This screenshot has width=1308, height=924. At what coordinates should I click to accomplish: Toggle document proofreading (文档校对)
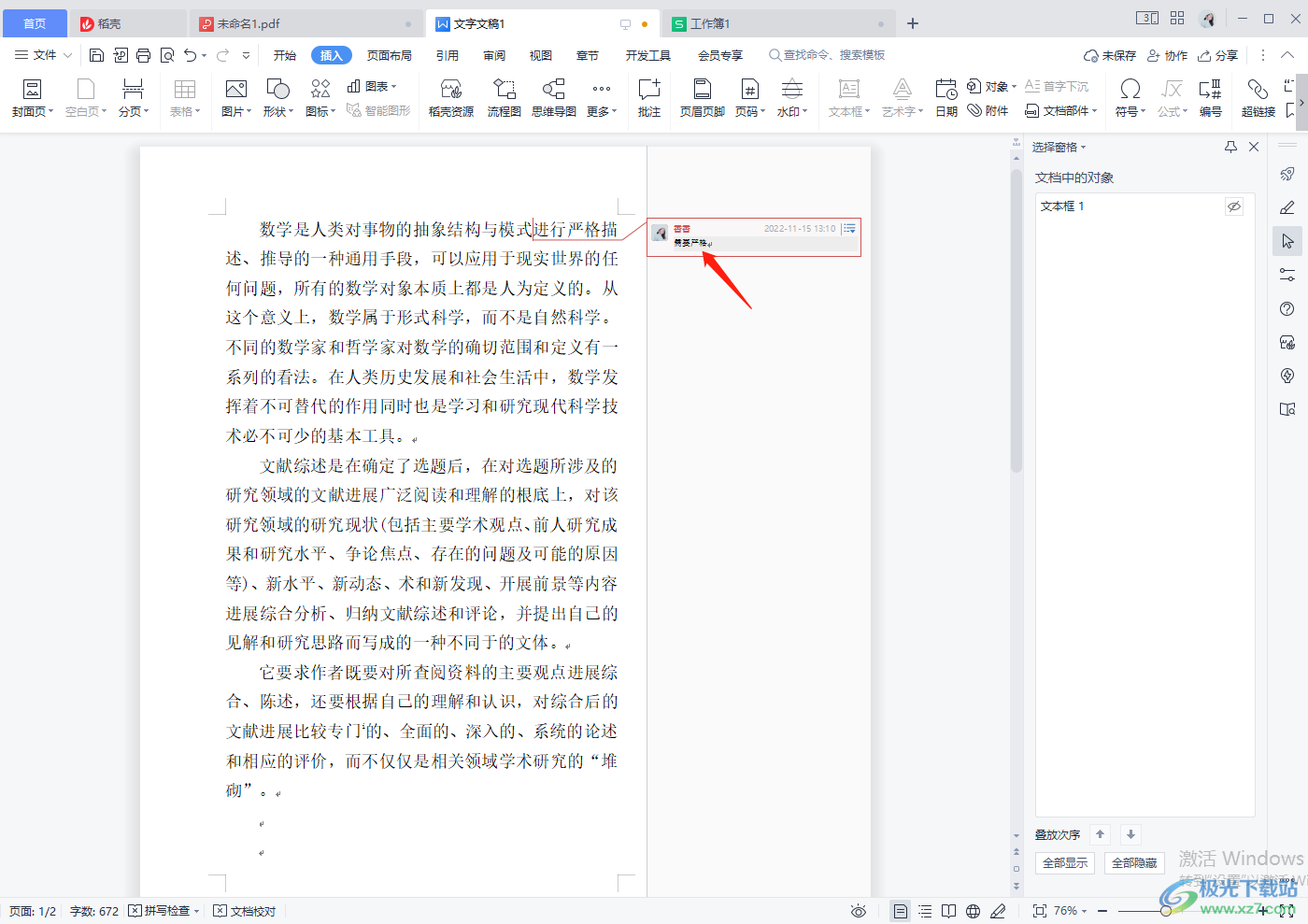[x=245, y=911]
